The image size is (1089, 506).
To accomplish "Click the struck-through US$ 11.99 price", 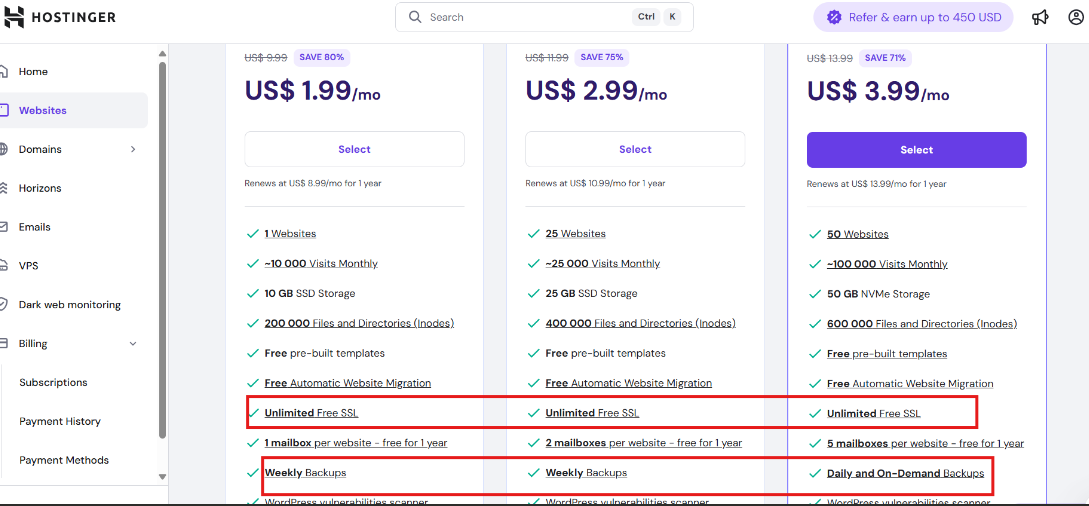I will pyautogui.click(x=547, y=58).
